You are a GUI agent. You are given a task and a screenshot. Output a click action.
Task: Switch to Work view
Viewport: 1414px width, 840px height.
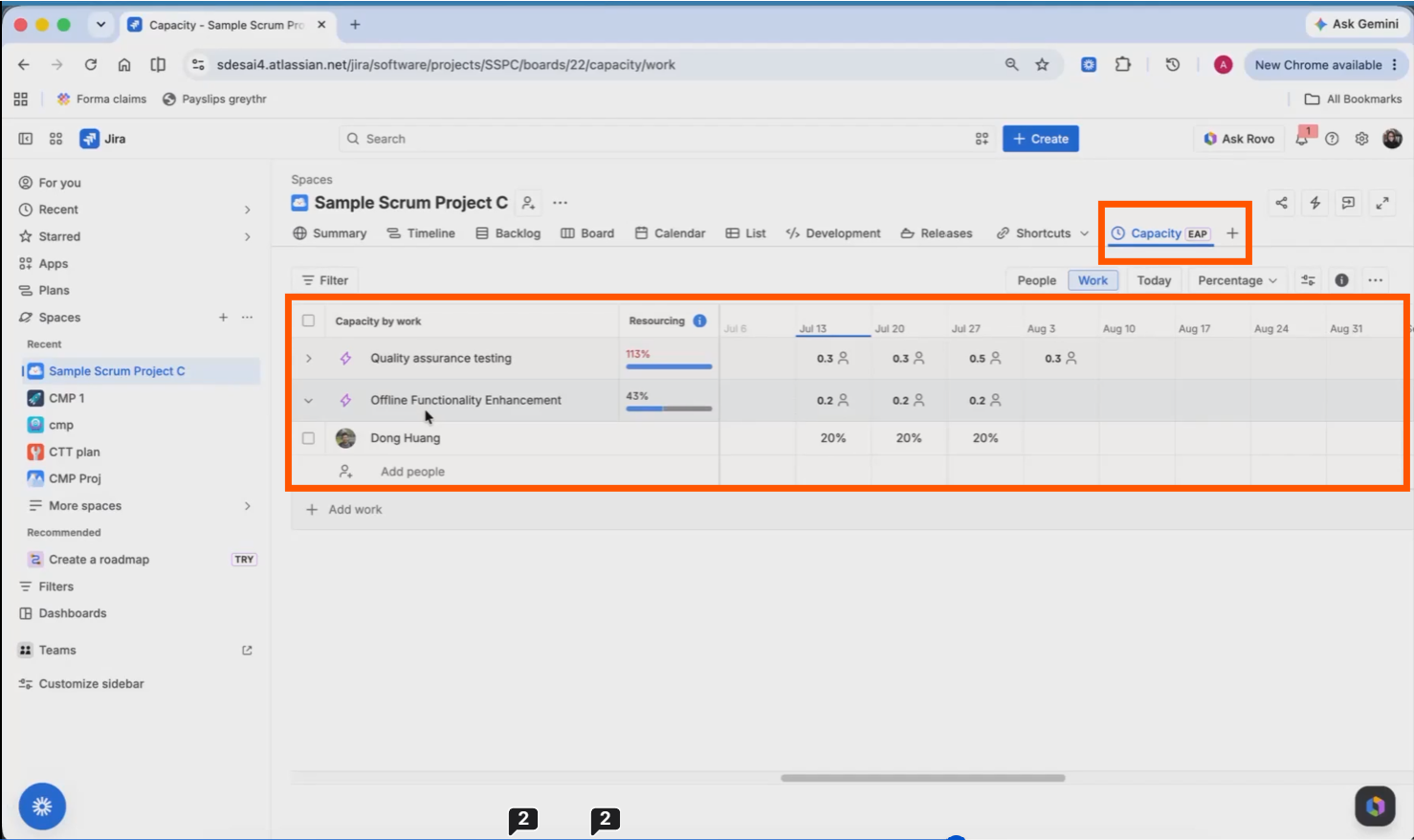click(1093, 280)
